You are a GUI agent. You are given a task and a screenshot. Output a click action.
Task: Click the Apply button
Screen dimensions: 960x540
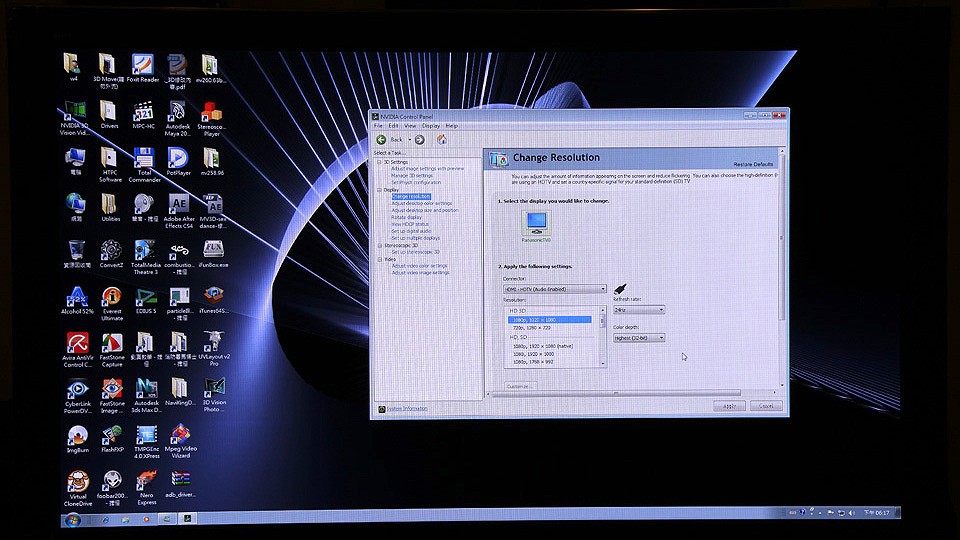pos(729,406)
